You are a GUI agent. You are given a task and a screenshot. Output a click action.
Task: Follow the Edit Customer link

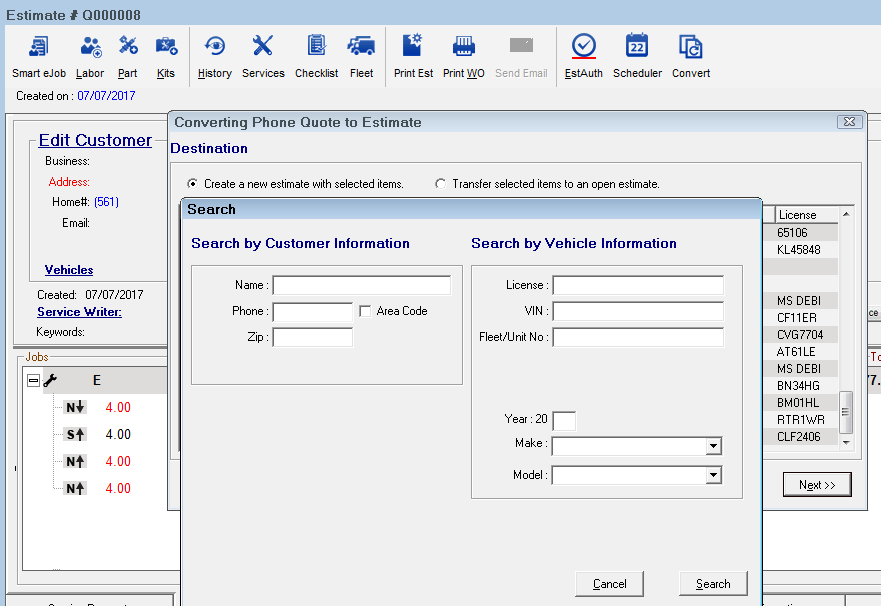click(94, 140)
